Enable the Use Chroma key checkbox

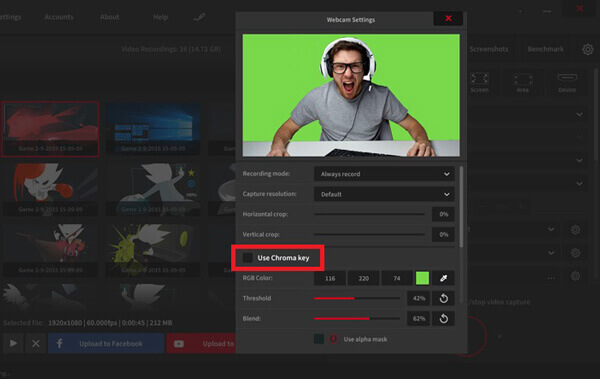(248, 258)
